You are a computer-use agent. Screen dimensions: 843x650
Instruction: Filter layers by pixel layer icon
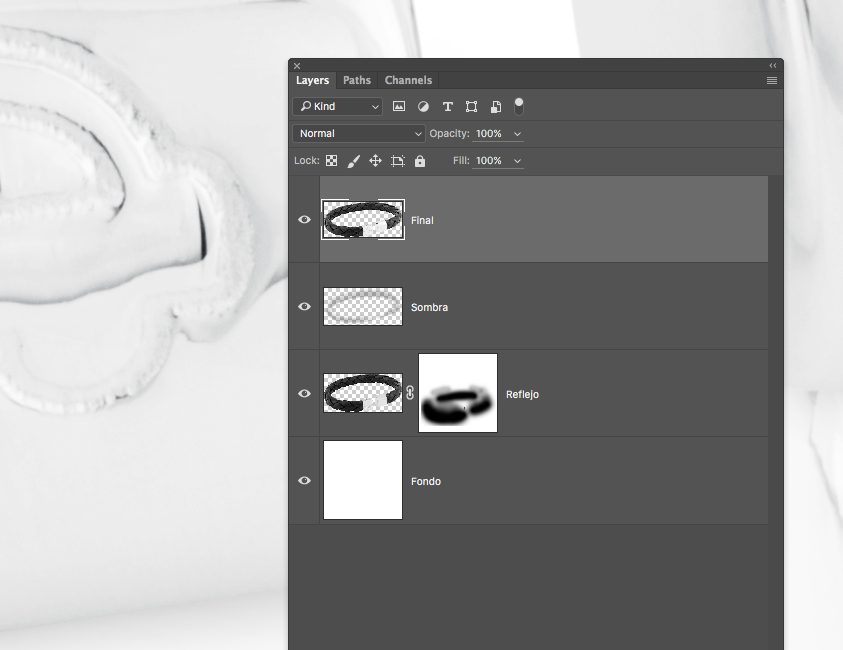(x=399, y=106)
